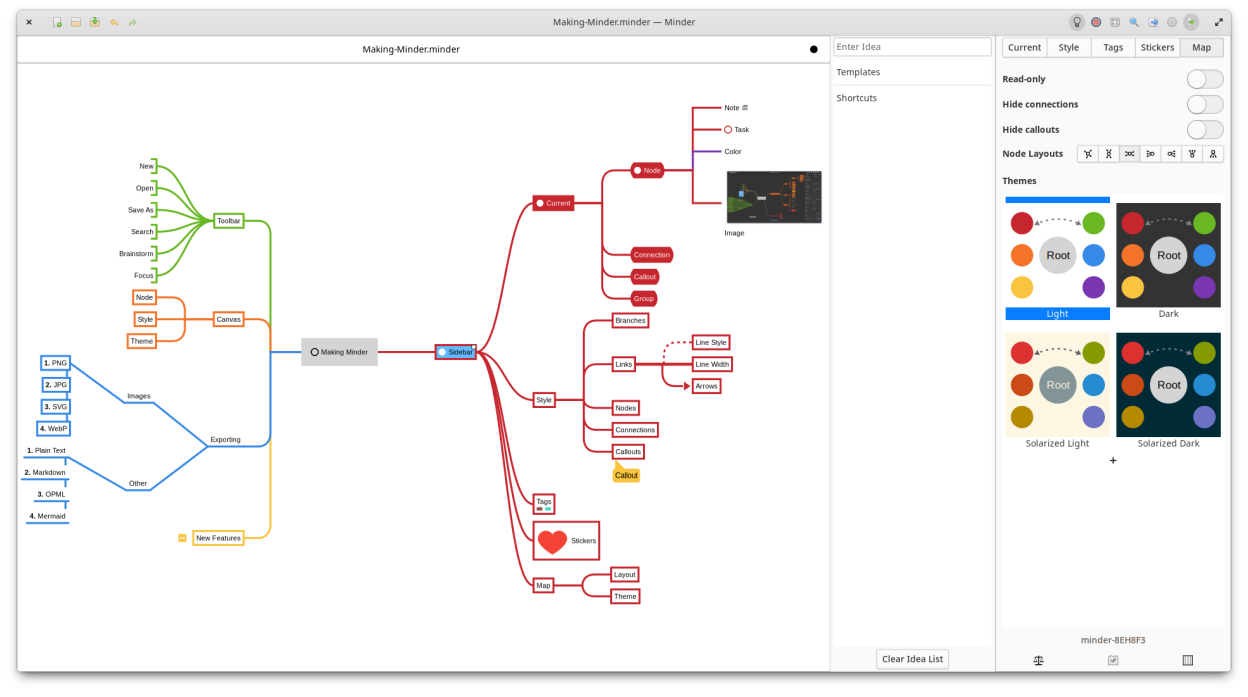Select the Solarized Dark theme

click(x=1168, y=385)
